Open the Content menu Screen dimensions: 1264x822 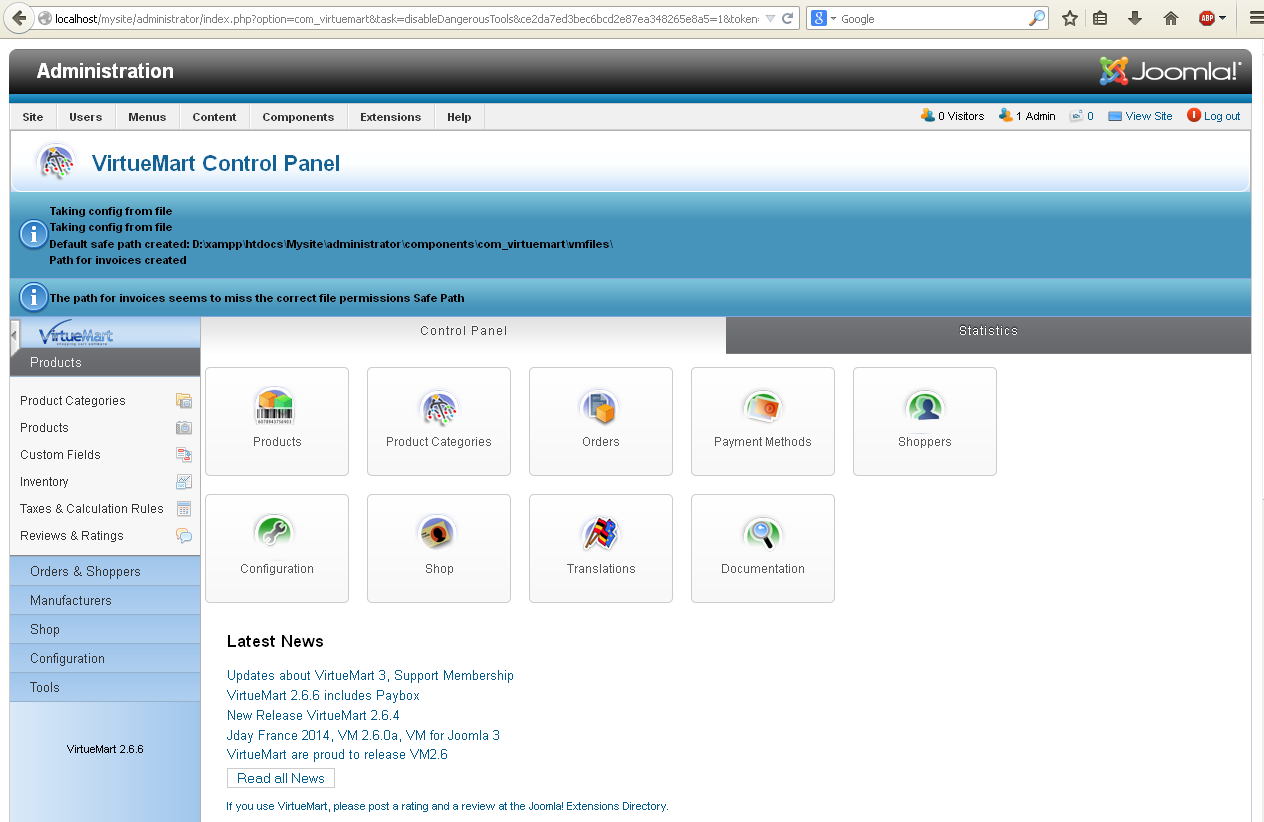(x=215, y=117)
